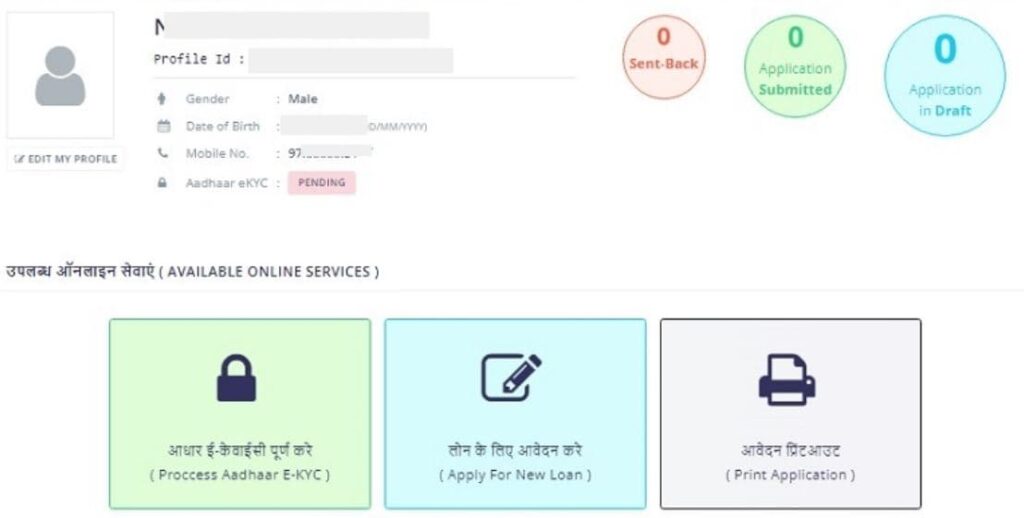Click the printer icon for Print Application

click(x=788, y=378)
